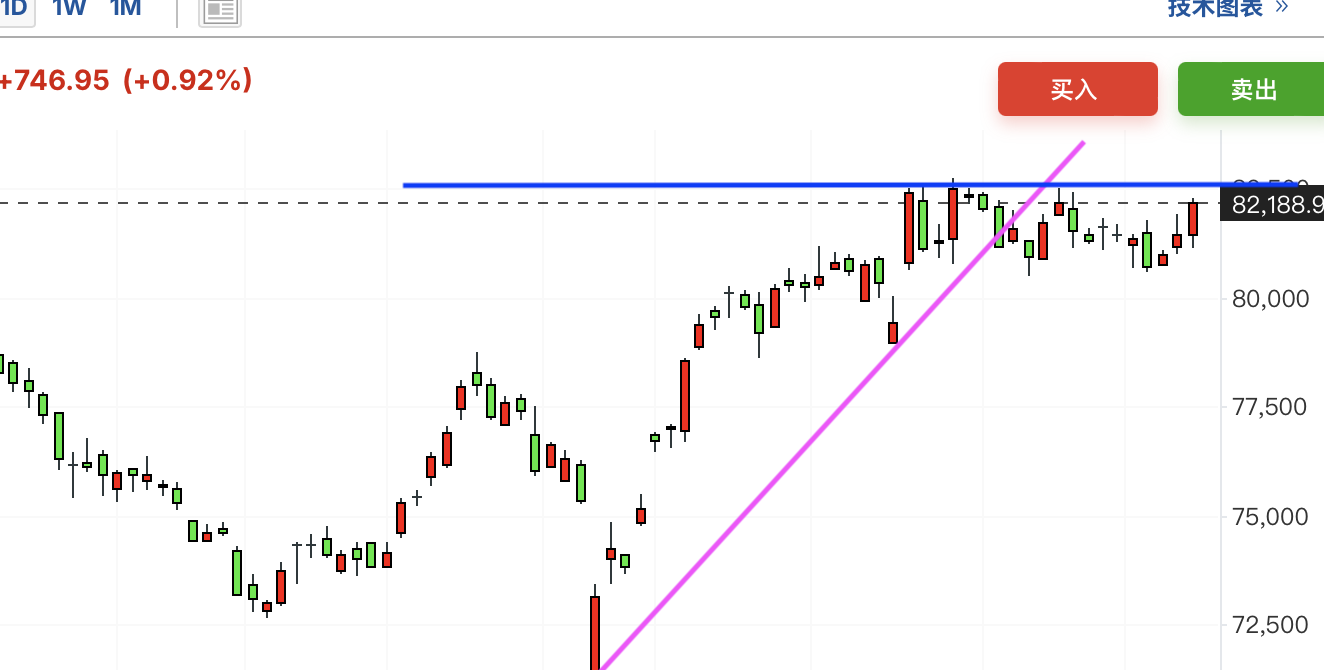The width and height of the screenshot is (1324, 670).
Task: Click the 75,000 price axis label
Action: [x=1266, y=516]
